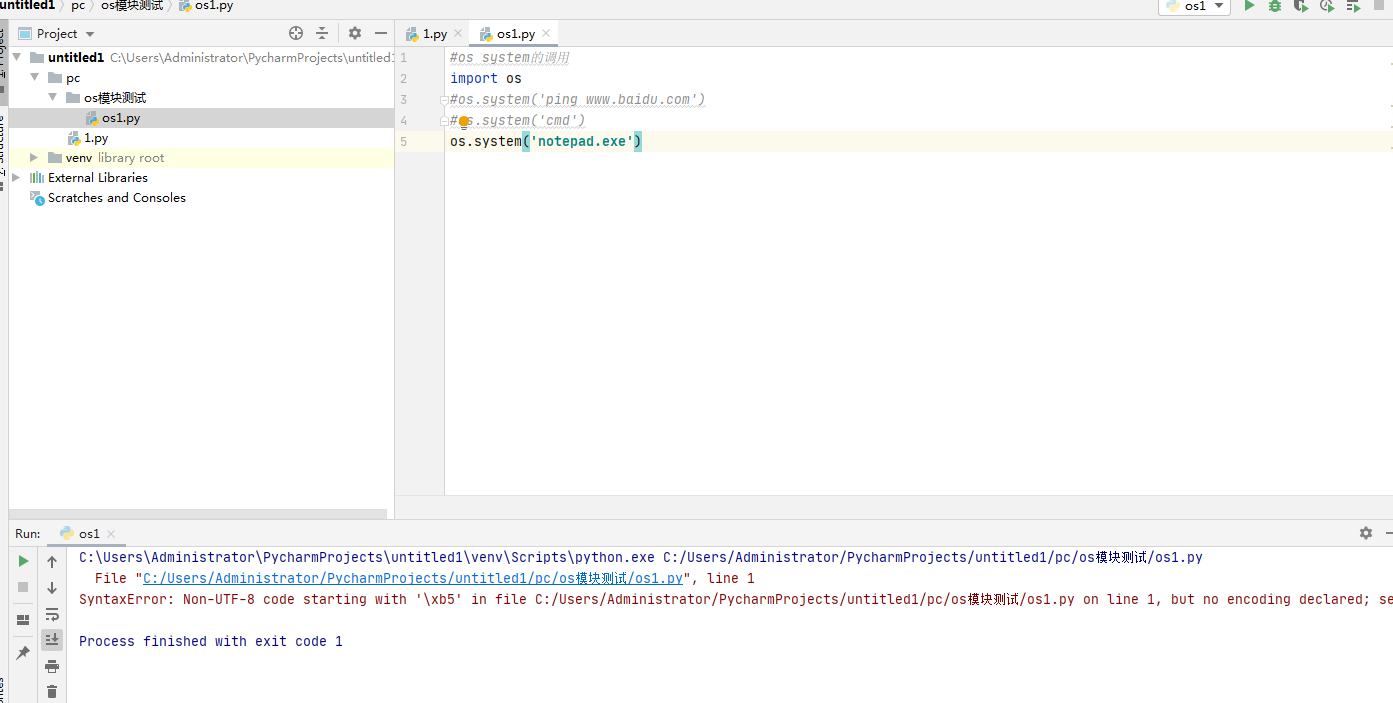
Task: Click gutter line number 5
Action: (403, 141)
